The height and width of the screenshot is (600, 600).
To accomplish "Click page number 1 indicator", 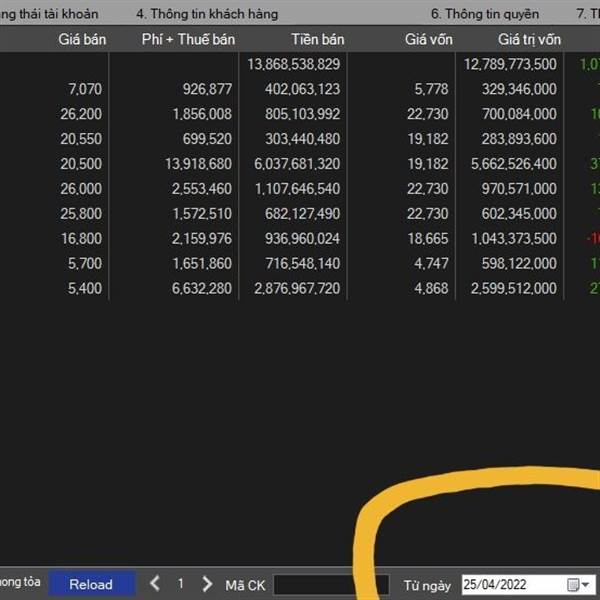I will pos(181,584).
